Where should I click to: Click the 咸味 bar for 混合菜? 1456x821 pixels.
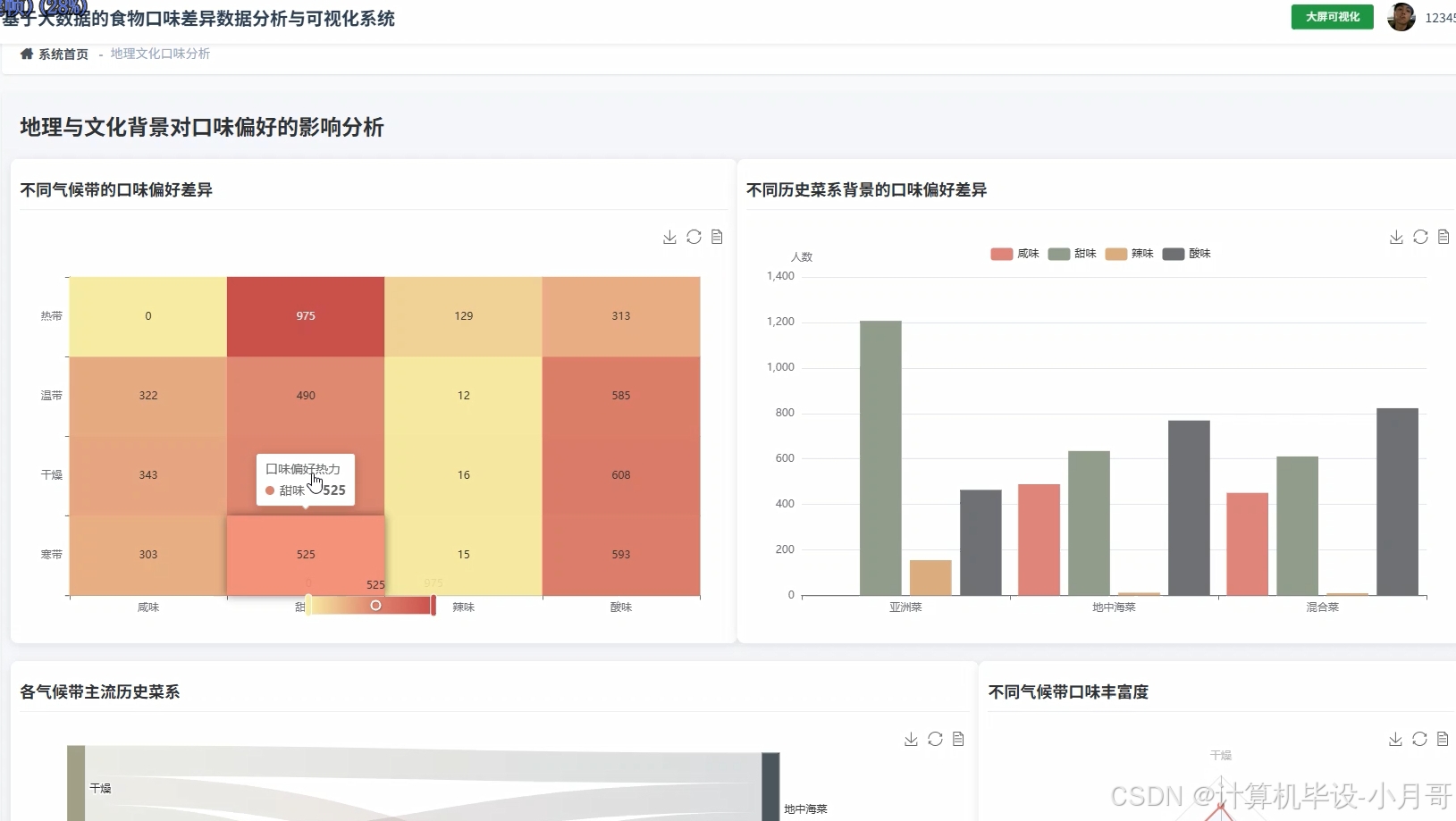click(1247, 544)
